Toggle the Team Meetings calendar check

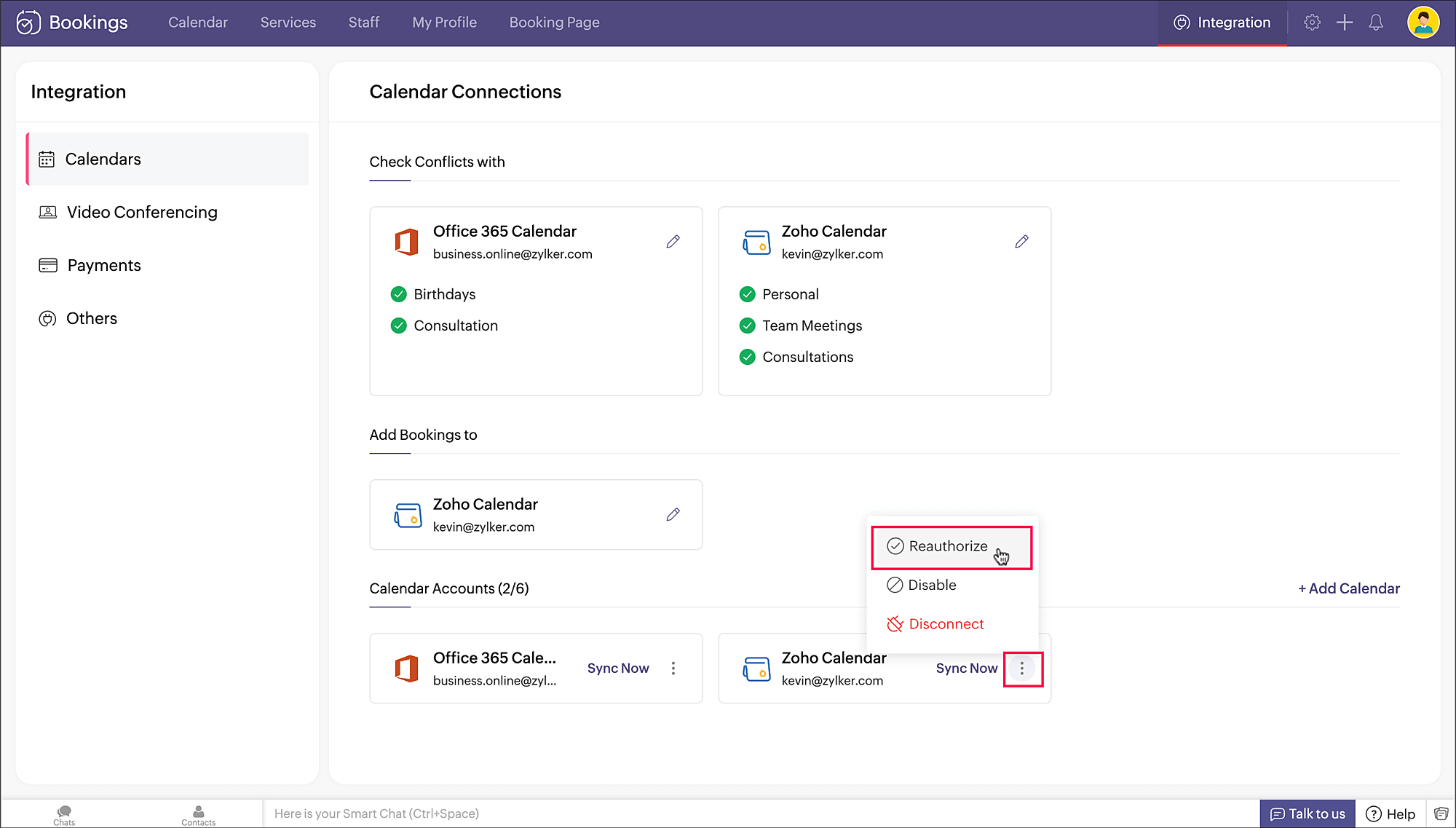(747, 326)
